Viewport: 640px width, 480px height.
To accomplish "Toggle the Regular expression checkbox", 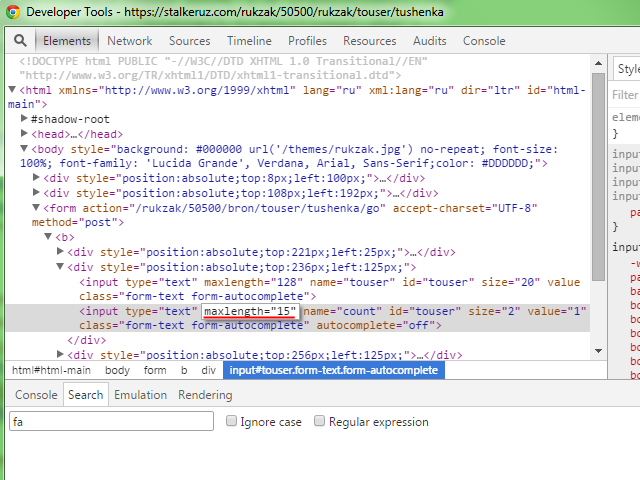I will 320,422.
